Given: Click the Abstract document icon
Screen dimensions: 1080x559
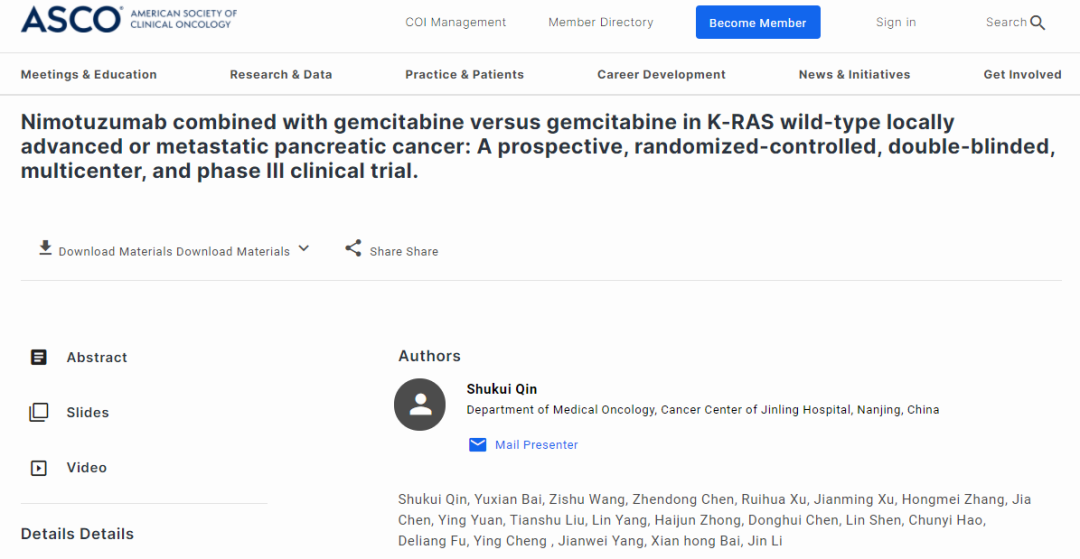Looking at the screenshot, I should click(x=39, y=357).
